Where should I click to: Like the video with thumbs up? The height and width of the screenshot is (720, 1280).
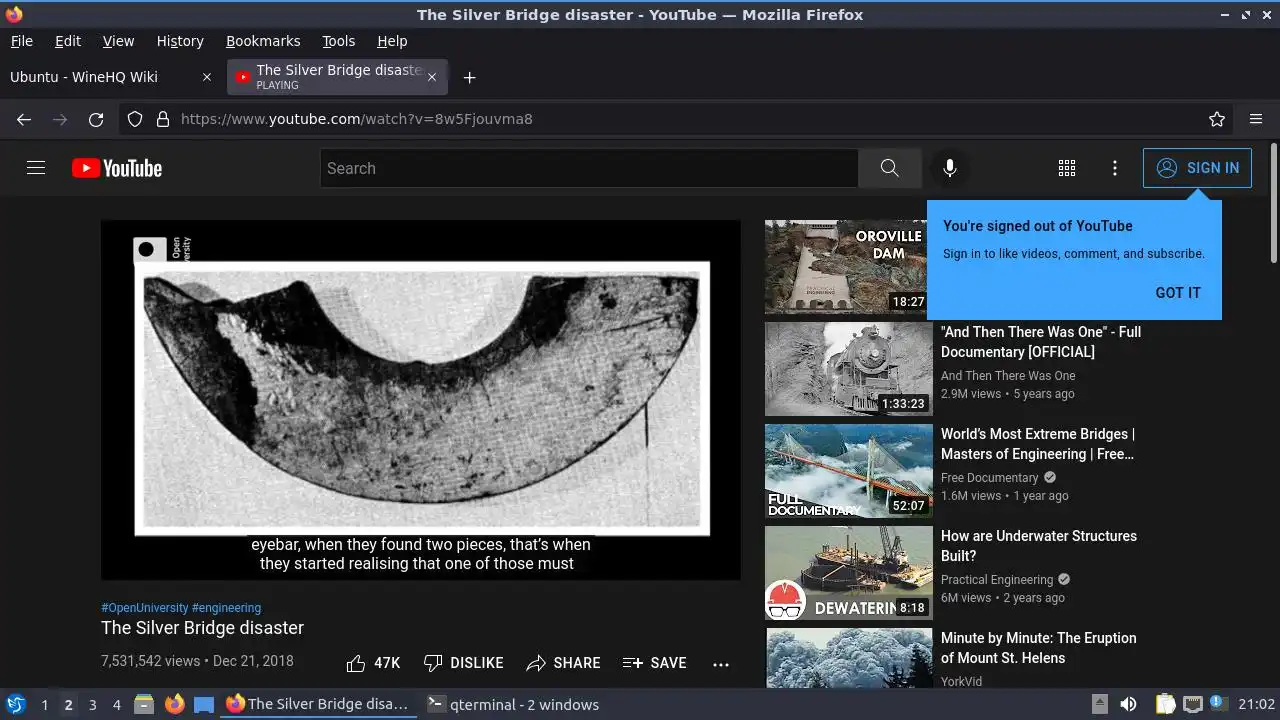click(x=373, y=663)
